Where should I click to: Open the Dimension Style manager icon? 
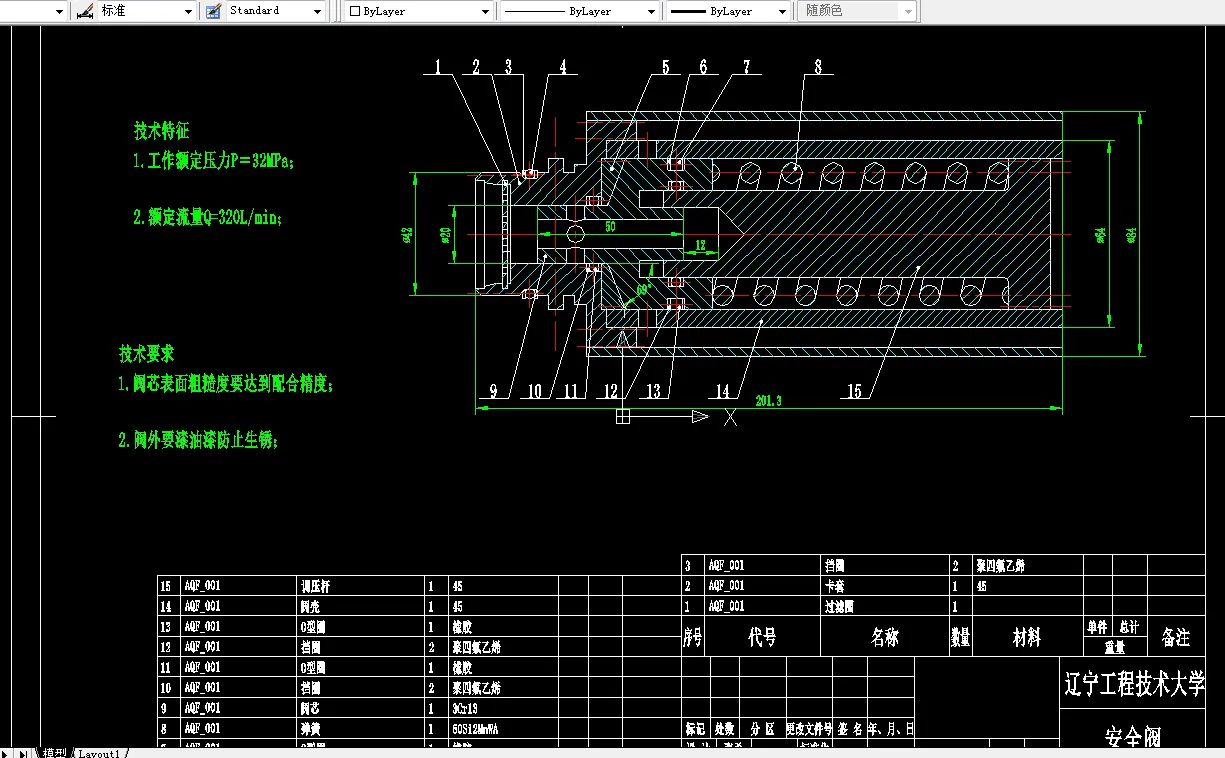[x=85, y=11]
